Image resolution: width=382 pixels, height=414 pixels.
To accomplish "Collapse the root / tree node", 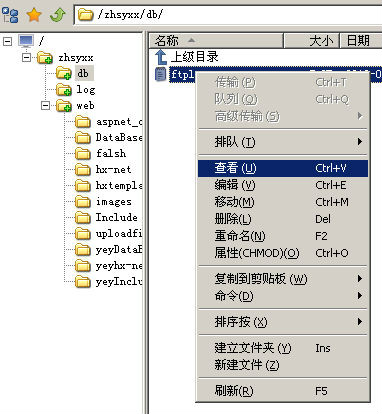I will (x=7, y=41).
